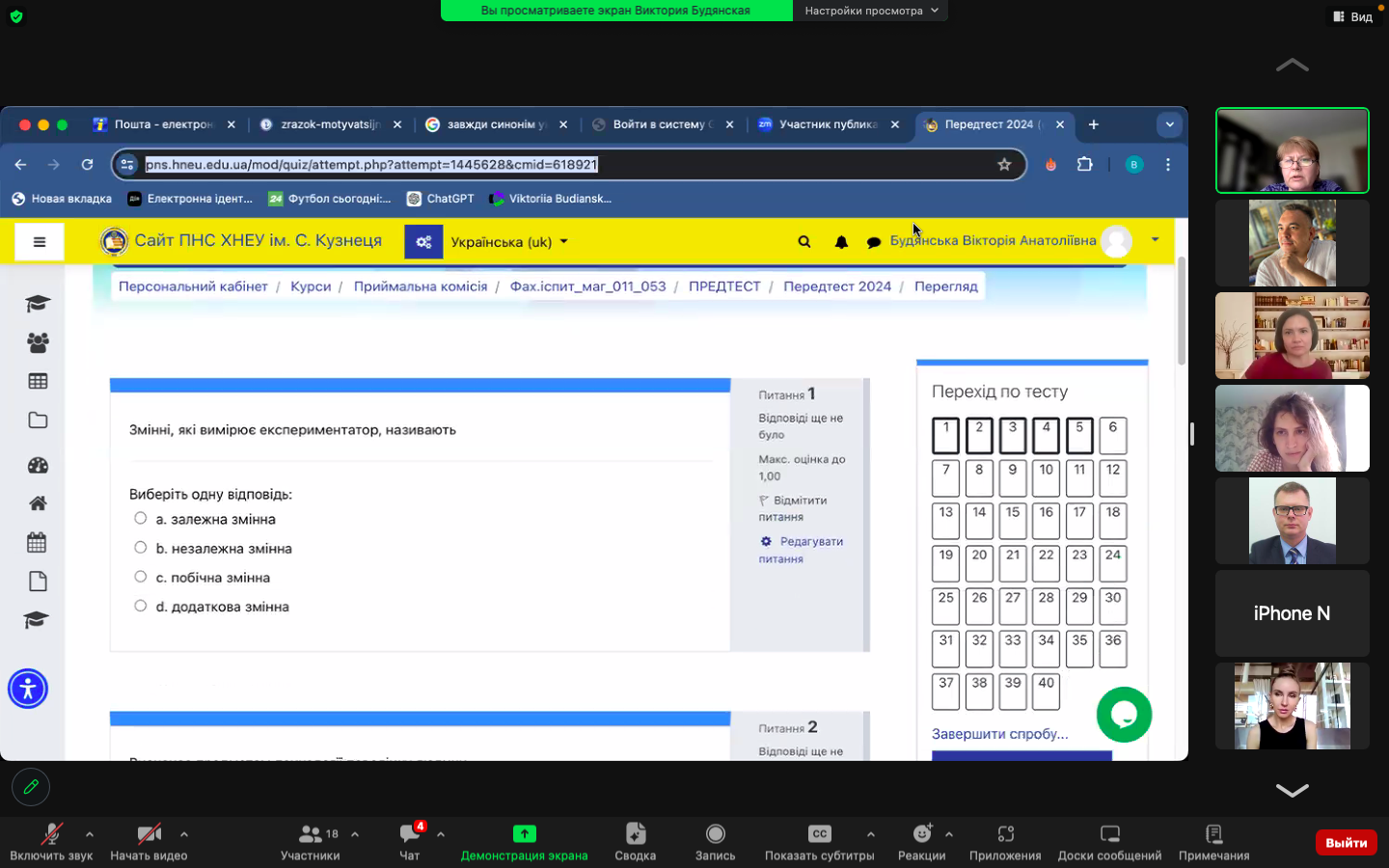Select answer a. залежна змінна
The image size is (1389, 868).
[x=141, y=519]
